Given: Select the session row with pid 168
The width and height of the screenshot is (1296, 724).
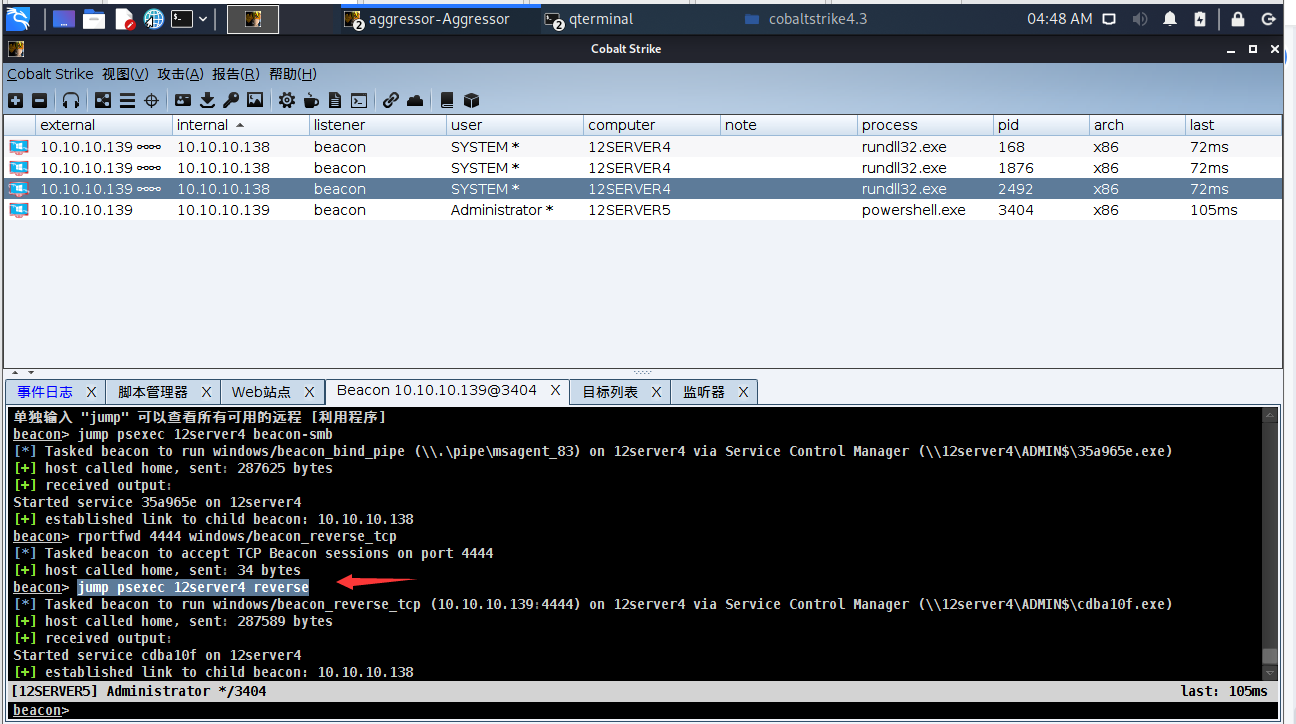Looking at the screenshot, I should coord(643,147).
